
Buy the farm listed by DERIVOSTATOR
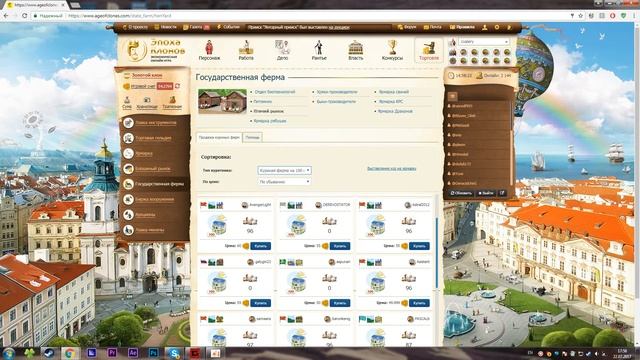[340, 246]
